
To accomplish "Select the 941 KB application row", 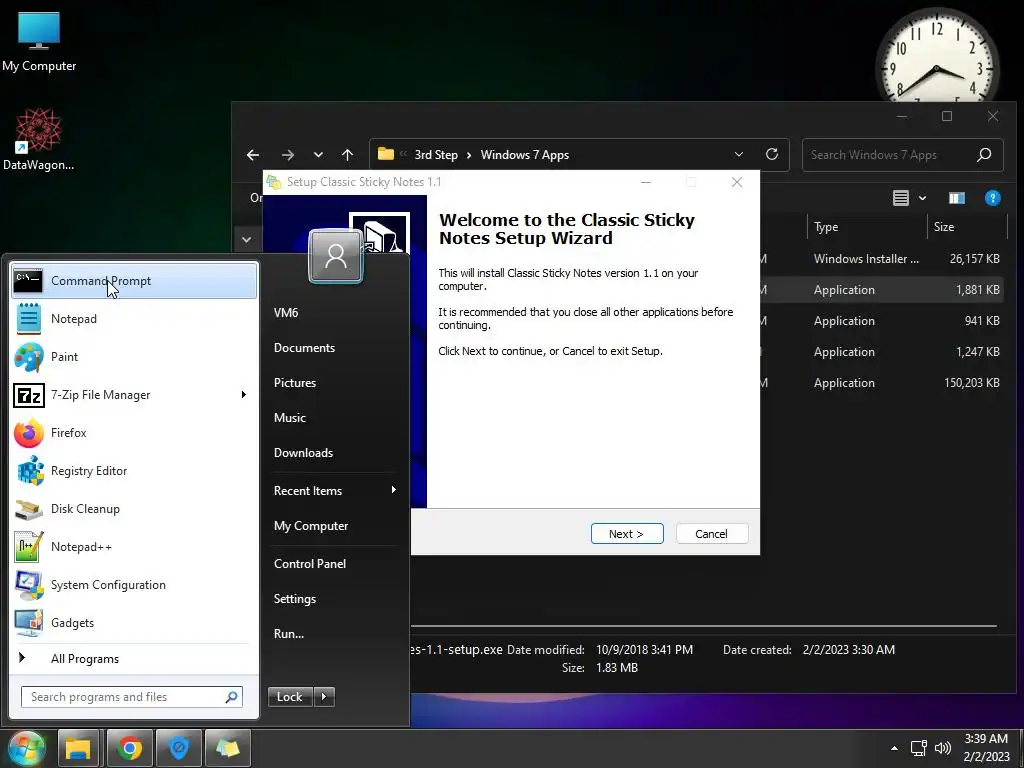I will pos(883,321).
